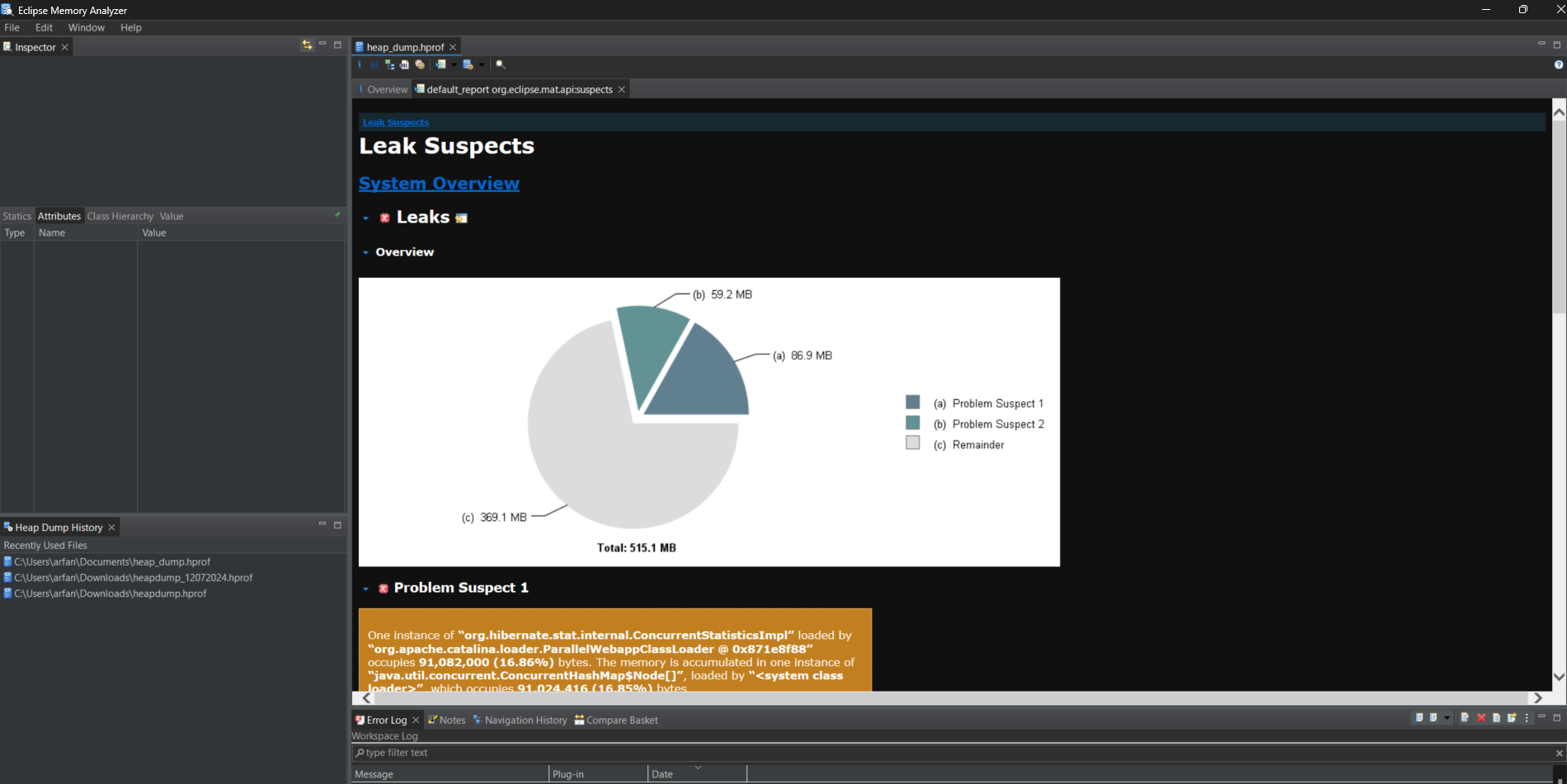Maximize the Inspector panel
Screen dimensions: 1567x784
point(337,45)
